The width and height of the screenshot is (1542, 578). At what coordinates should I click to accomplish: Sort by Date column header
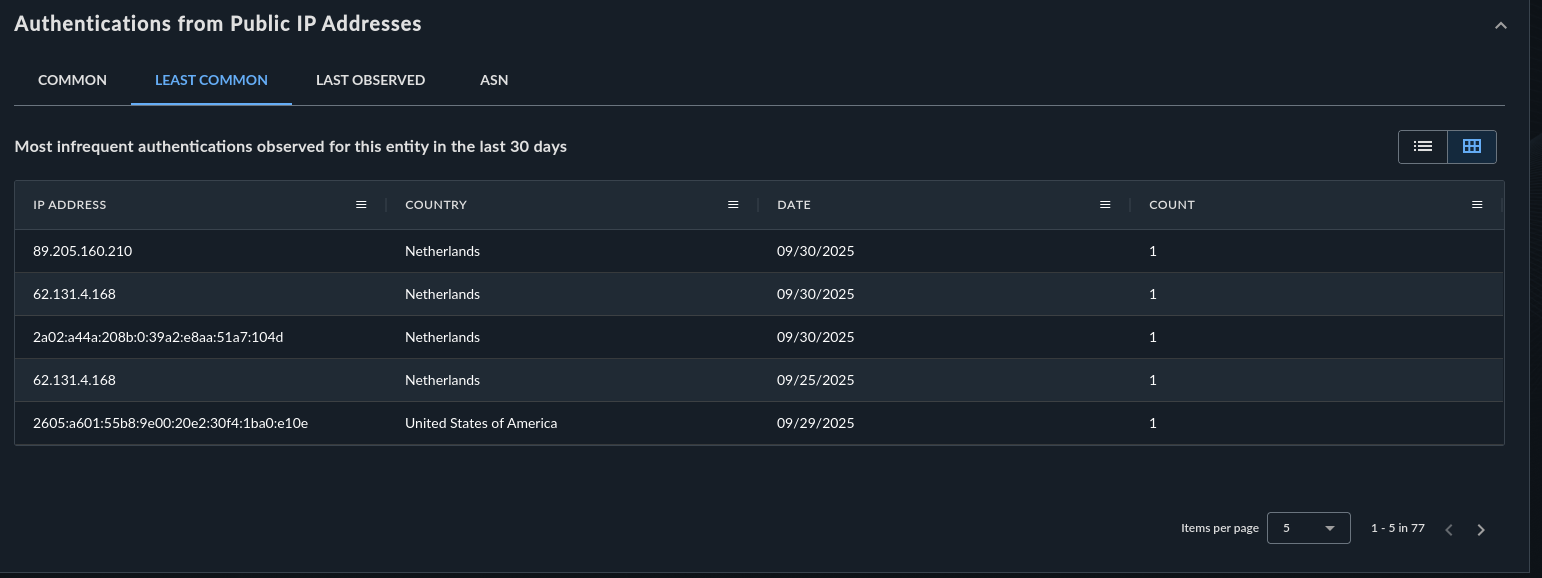click(794, 205)
